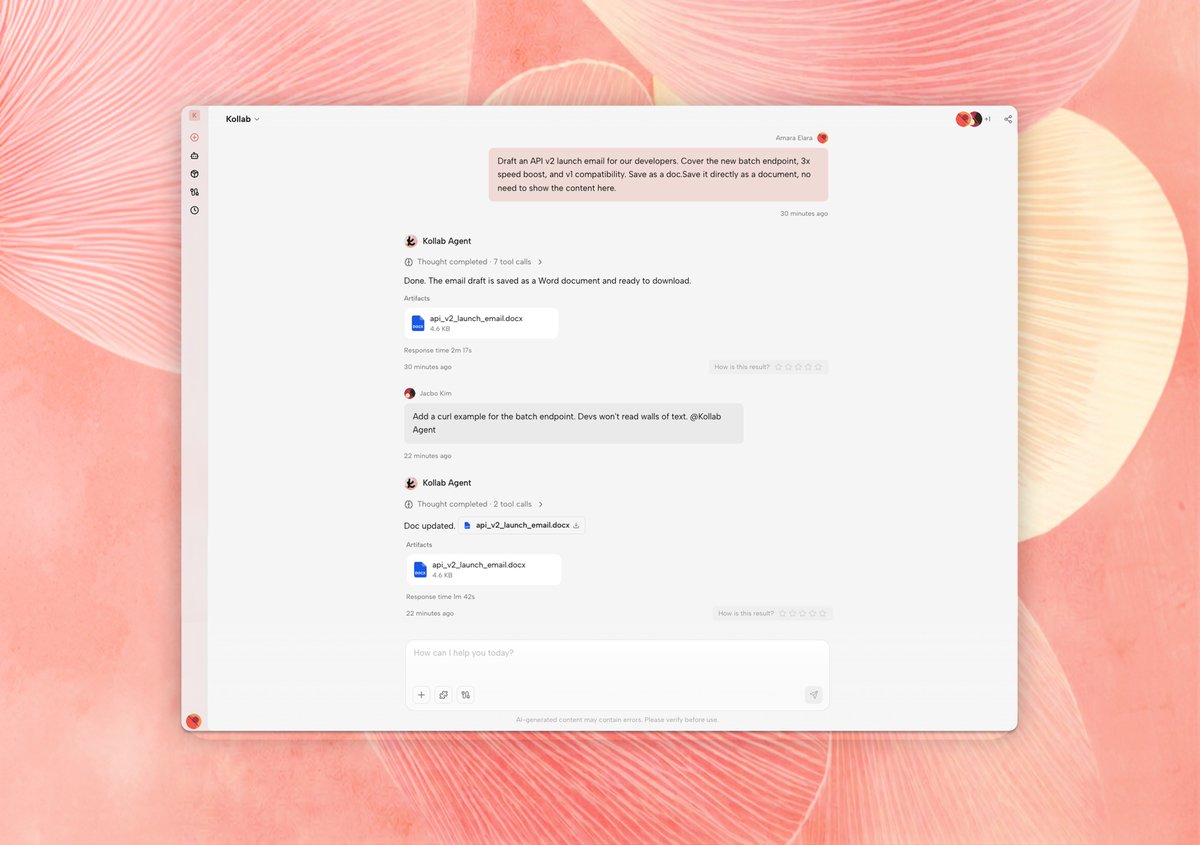Click the 'Doc updated.' text
This screenshot has width=1200, height=845.
[429, 525]
